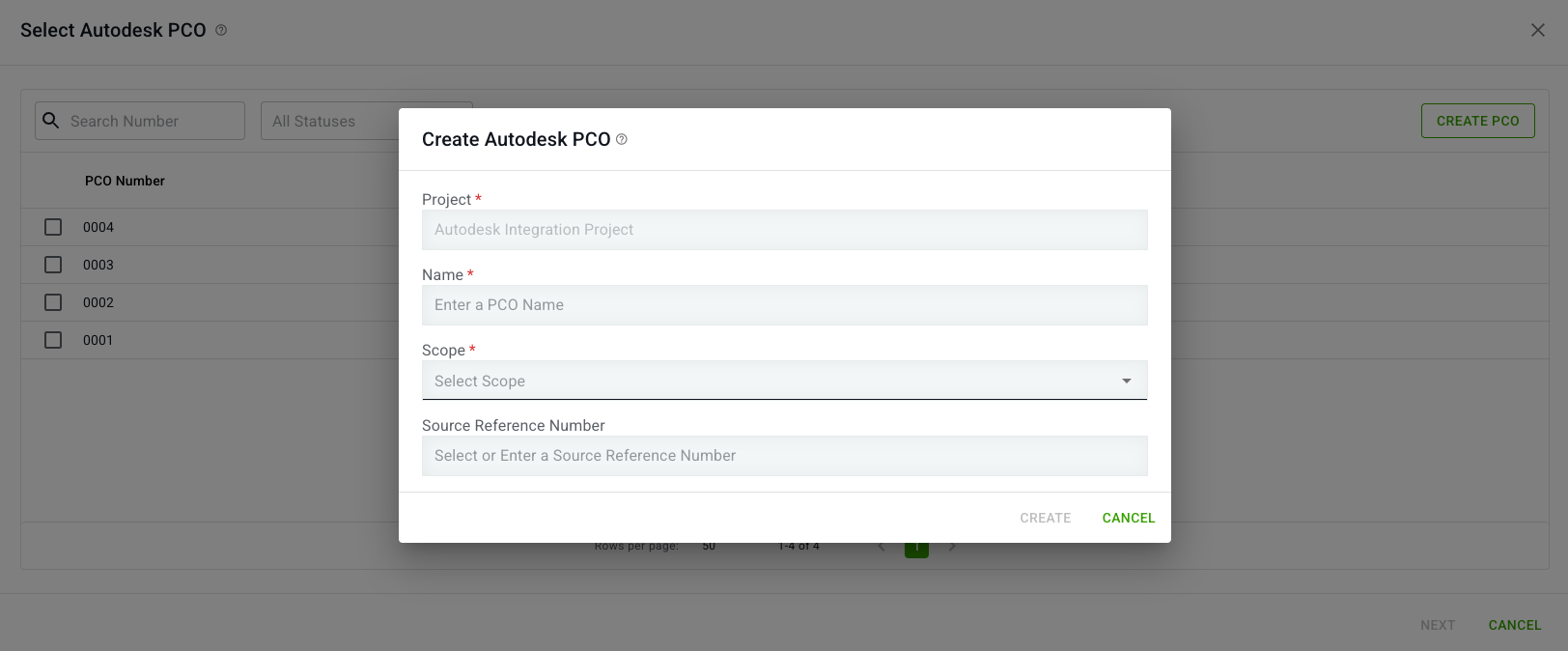Cancel the Create Autodesk PCO modal
The image size is (1568, 651).
(x=1128, y=518)
